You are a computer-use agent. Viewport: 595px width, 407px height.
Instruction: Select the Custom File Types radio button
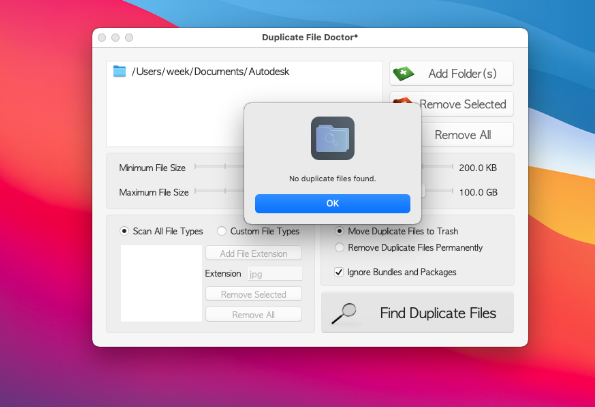point(222,231)
